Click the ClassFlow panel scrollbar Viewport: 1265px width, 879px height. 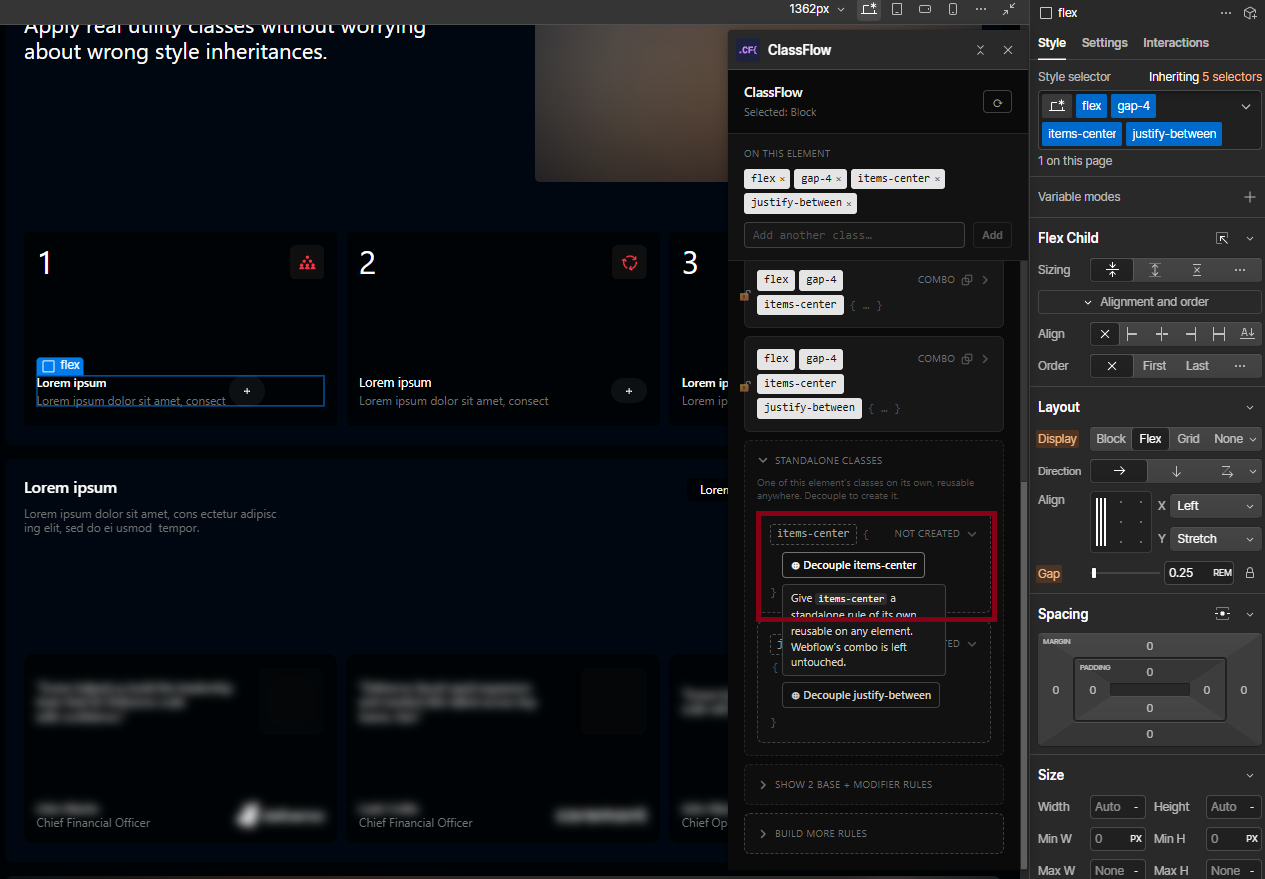1022,675
